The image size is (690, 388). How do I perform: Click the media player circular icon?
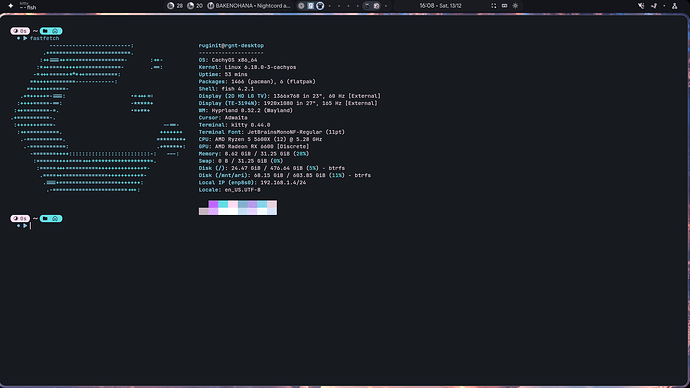(210, 6)
